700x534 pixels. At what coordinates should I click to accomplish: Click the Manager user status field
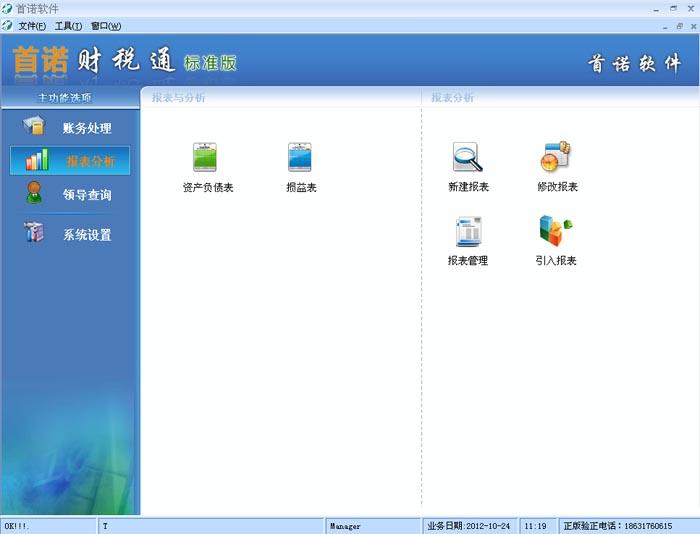[x=373, y=526]
